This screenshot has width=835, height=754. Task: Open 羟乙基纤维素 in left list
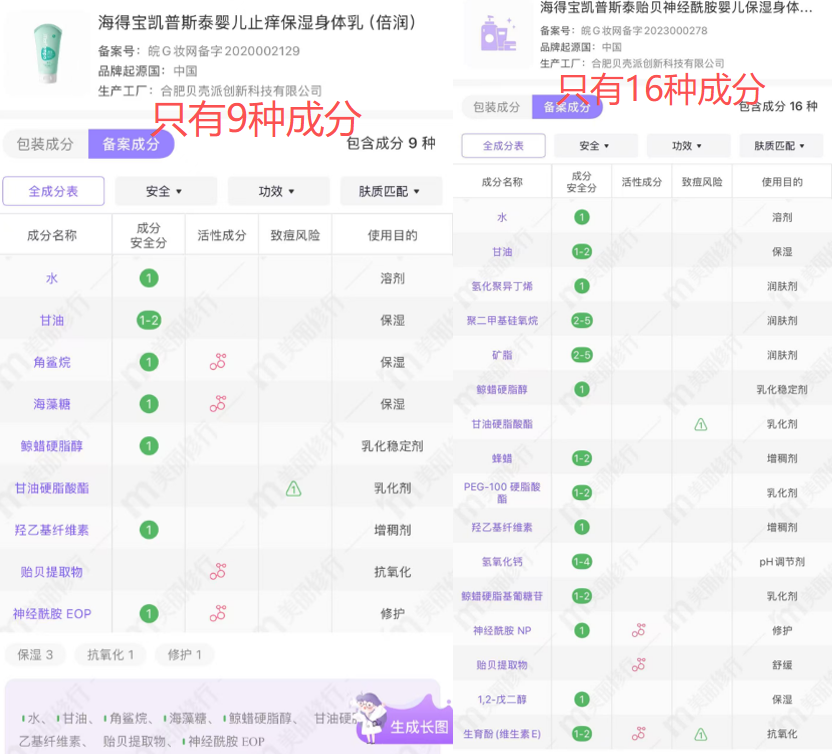click(x=52, y=530)
